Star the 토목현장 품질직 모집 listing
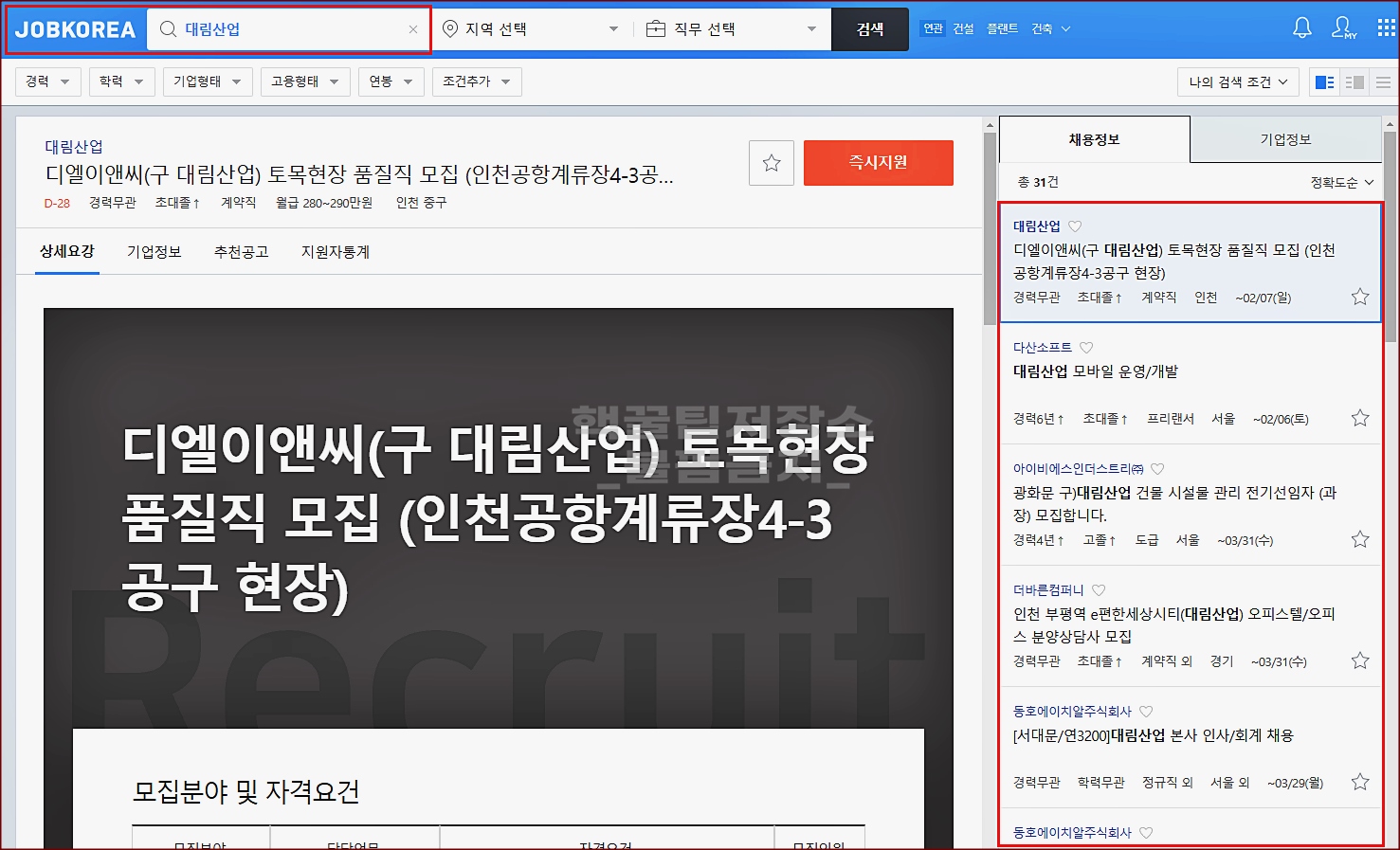 (x=1360, y=297)
